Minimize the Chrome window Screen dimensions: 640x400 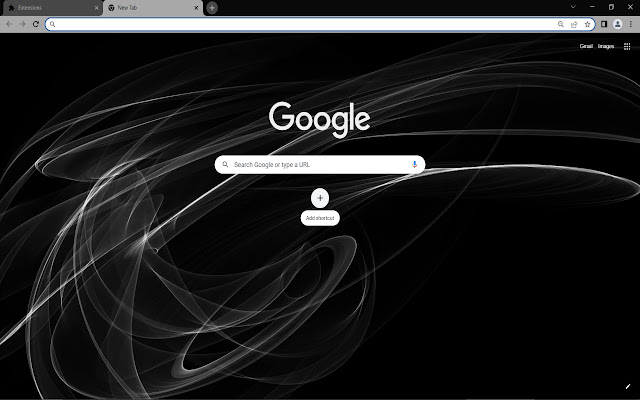(x=592, y=7)
